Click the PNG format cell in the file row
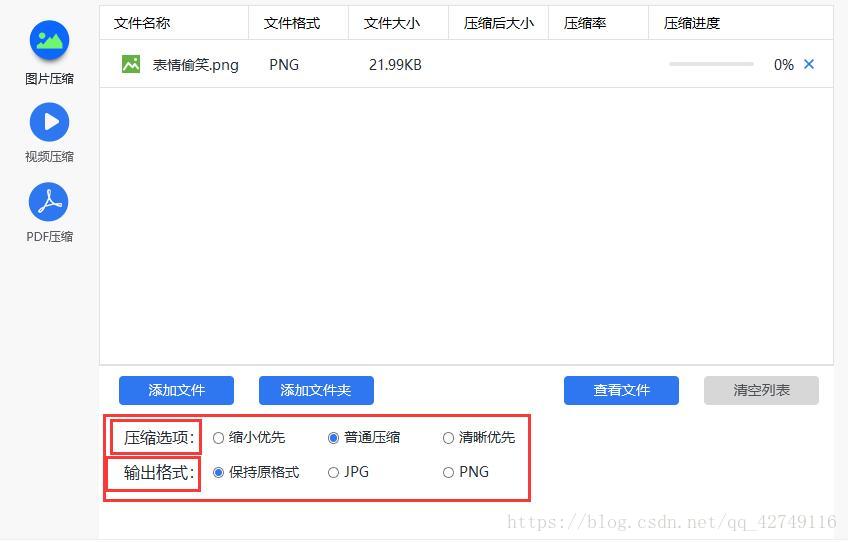This screenshot has width=848, height=542. click(x=284, y=65)
